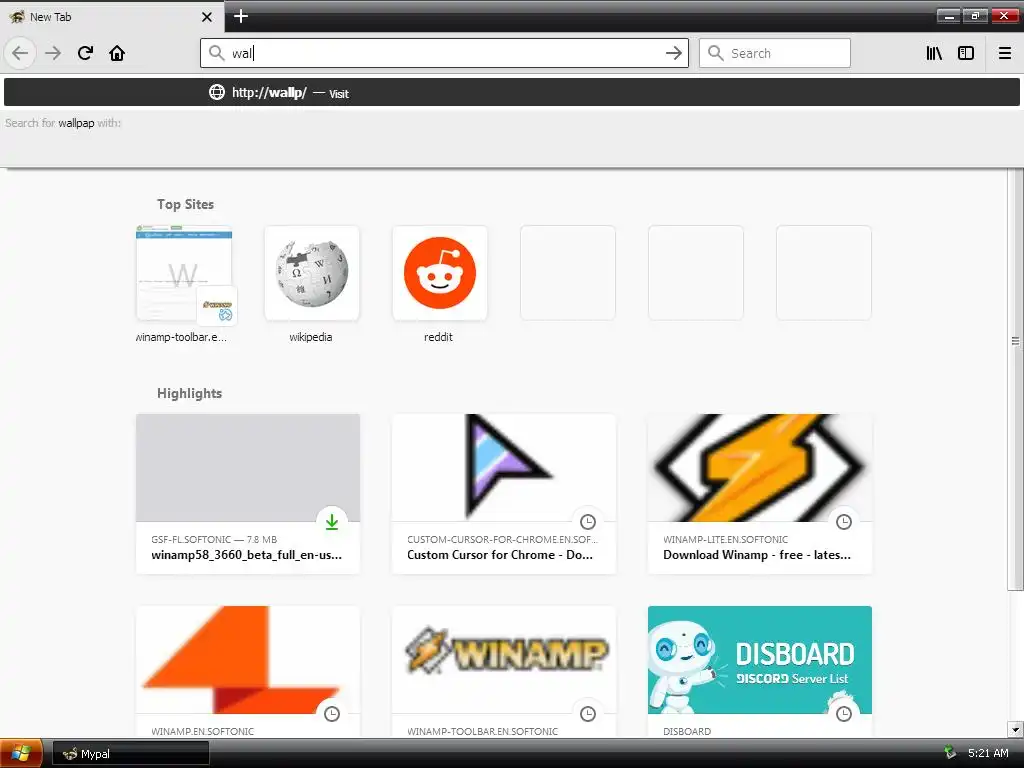Show sidebars with the sidebar icon

tap(966, 53)
